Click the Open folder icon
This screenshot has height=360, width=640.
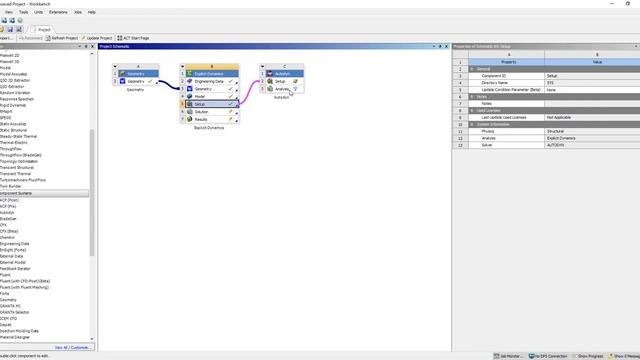coord(2,29)
